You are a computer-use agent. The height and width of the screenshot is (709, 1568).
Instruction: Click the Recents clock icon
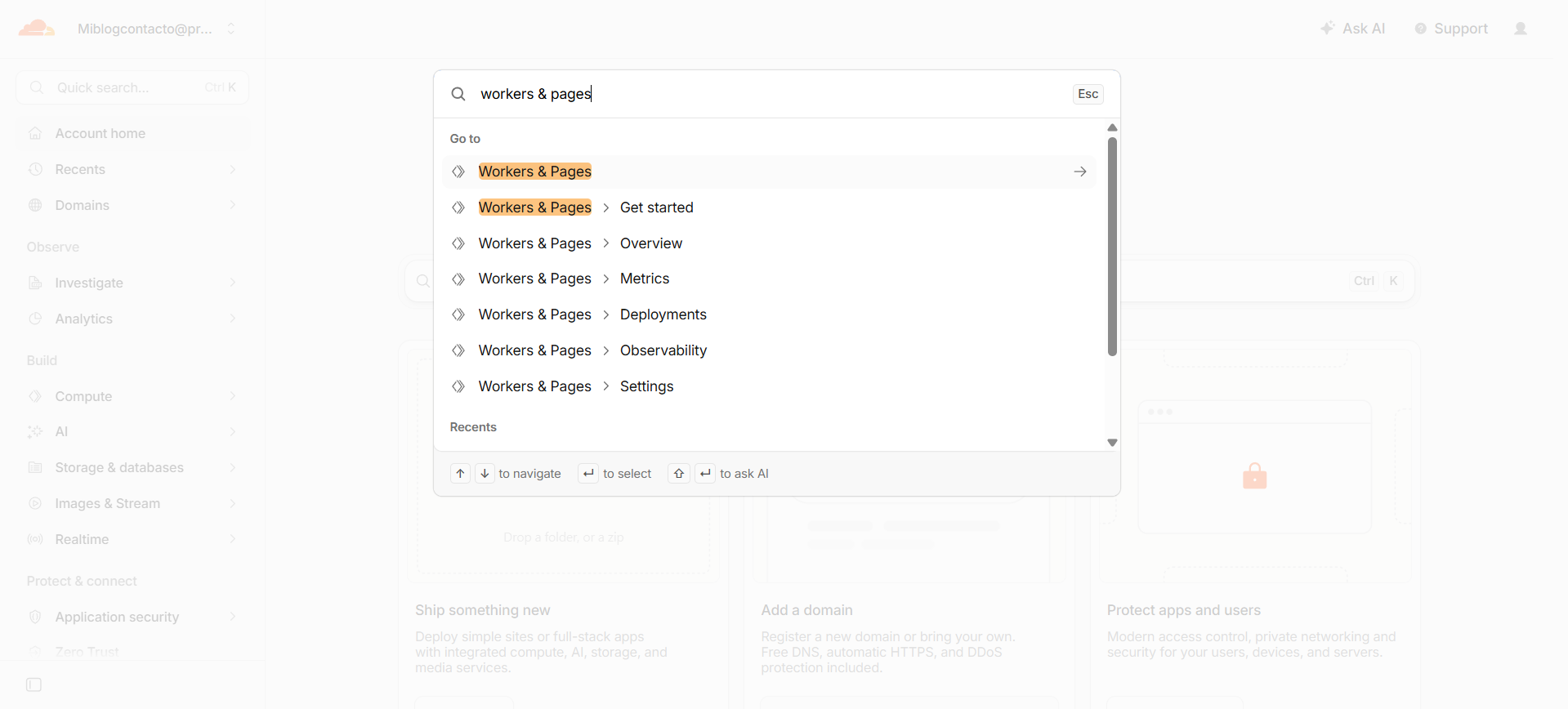click(35, 169)
